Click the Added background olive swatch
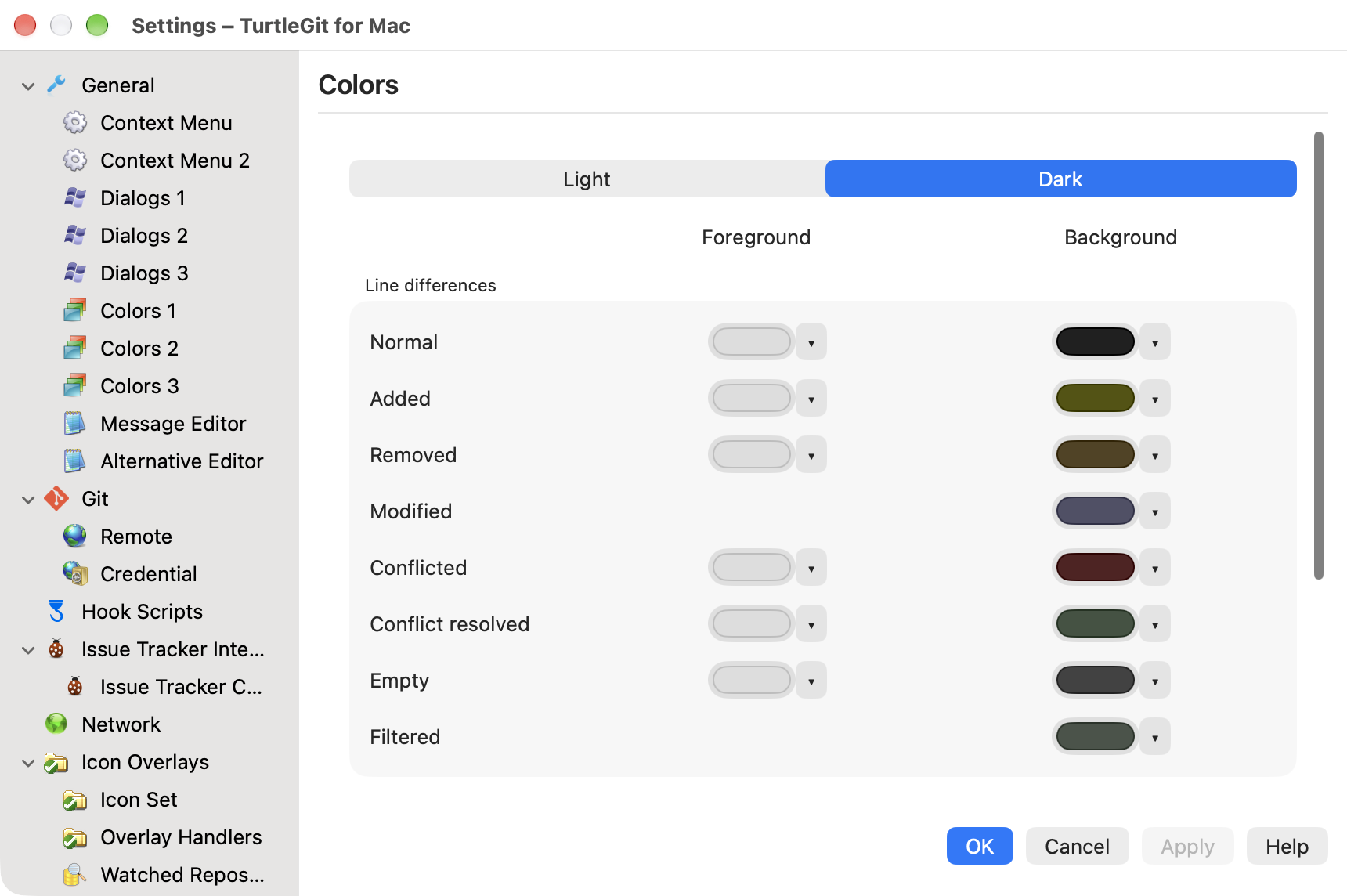Viewport: 1347px width, 896px height. pos(1095,398)
